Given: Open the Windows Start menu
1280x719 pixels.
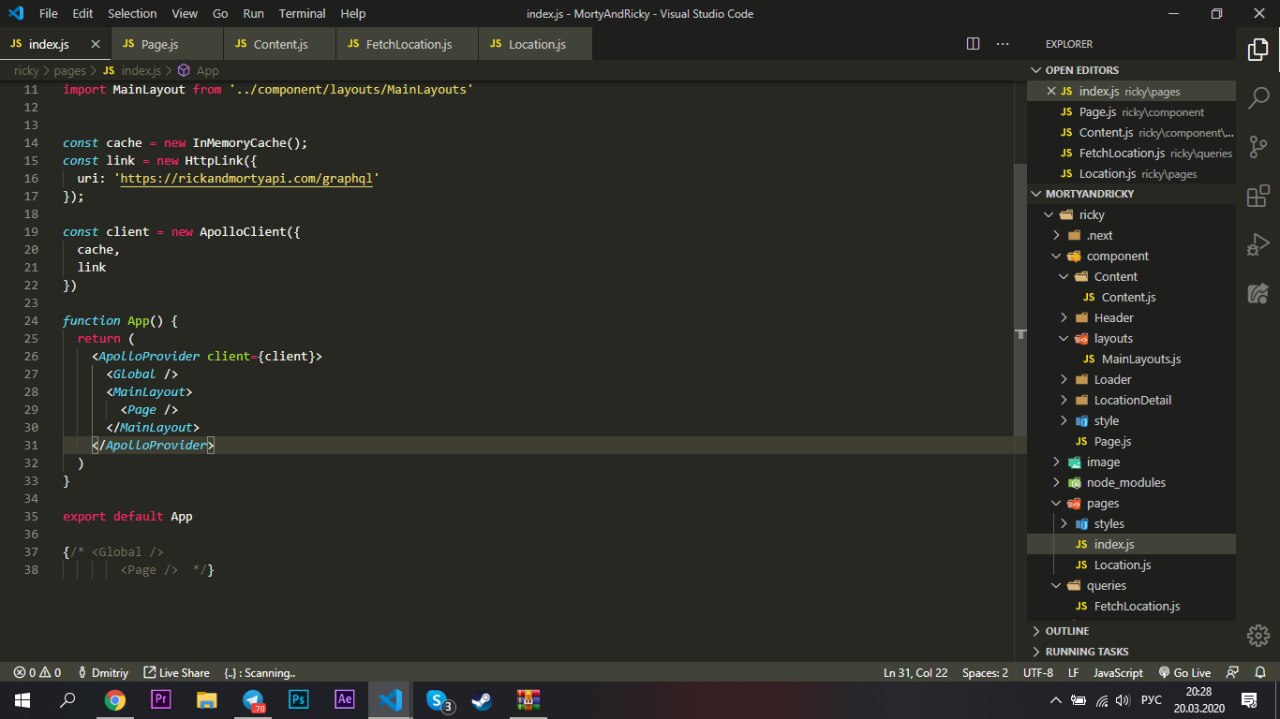Looking at the screenshot, I should coord(21,700).
